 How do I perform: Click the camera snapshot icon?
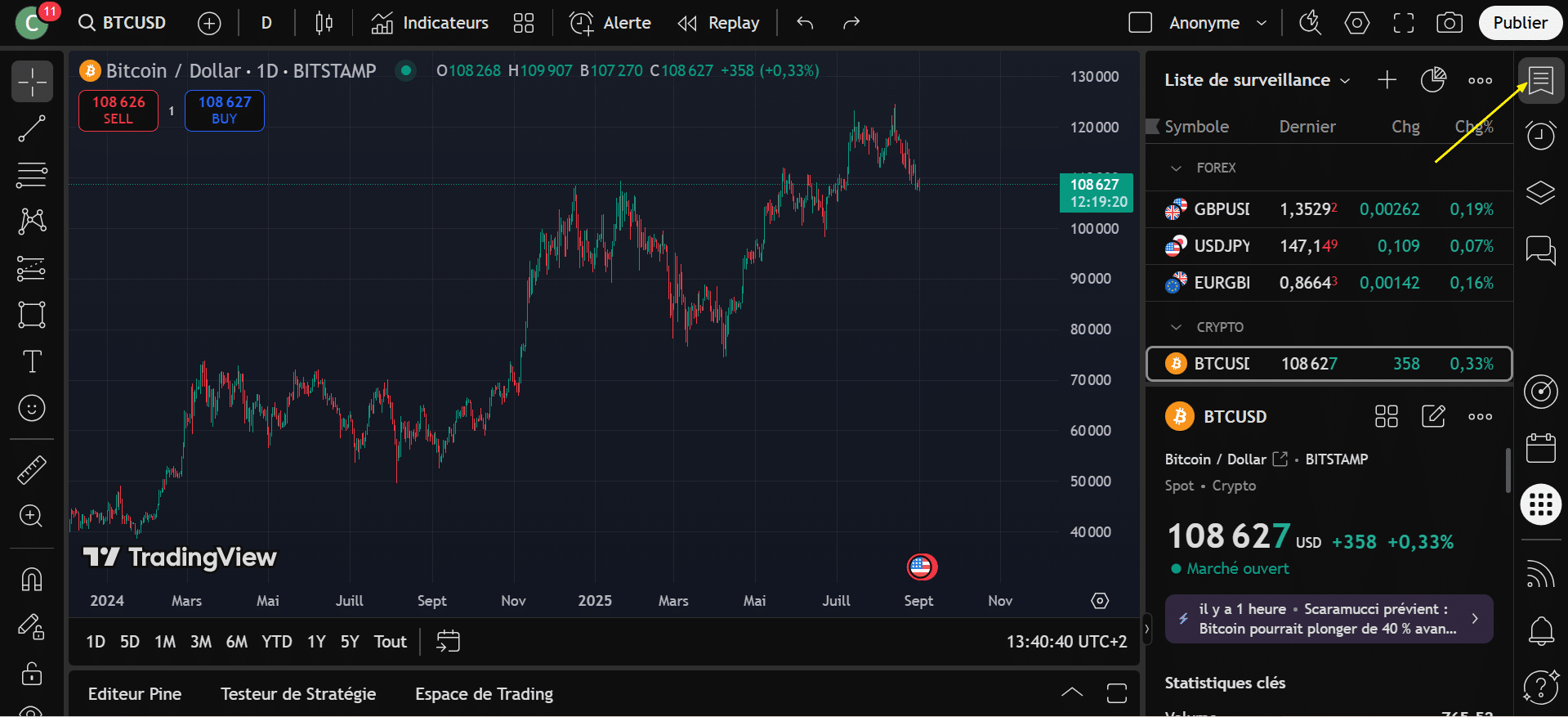(1449, 23)
